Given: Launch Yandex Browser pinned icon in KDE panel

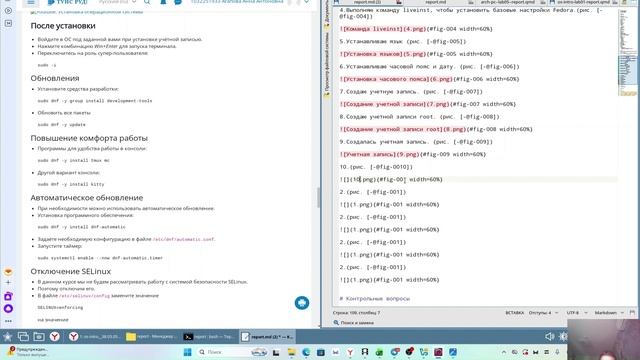Looking at the screenshot, I should point(55,337).
